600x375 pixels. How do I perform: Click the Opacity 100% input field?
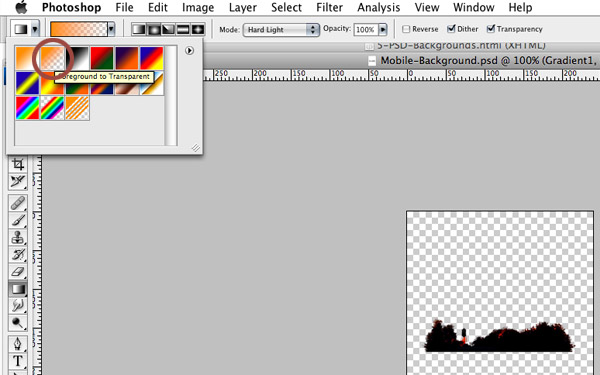click(366, 29)
